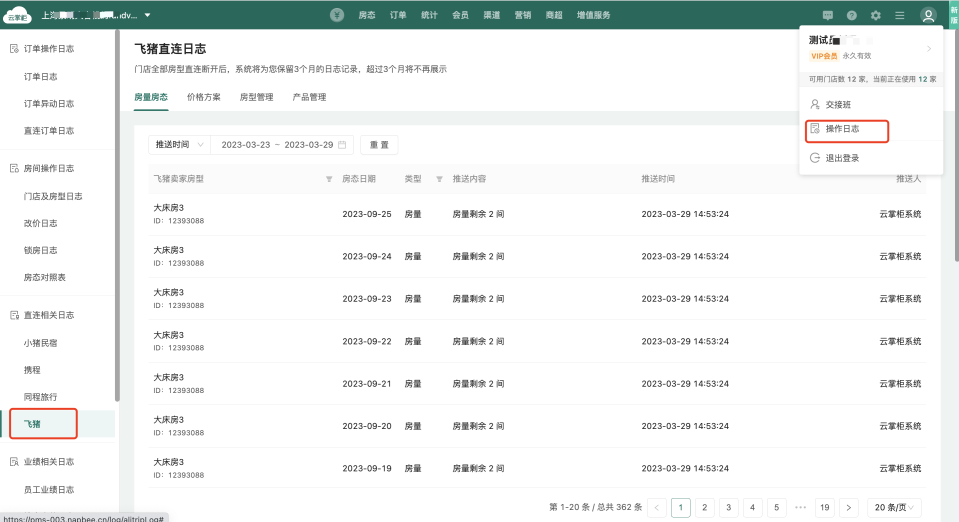Click the yen currency icon in top bar
Viewport: 959px width, 522px height.
point(337,15)
